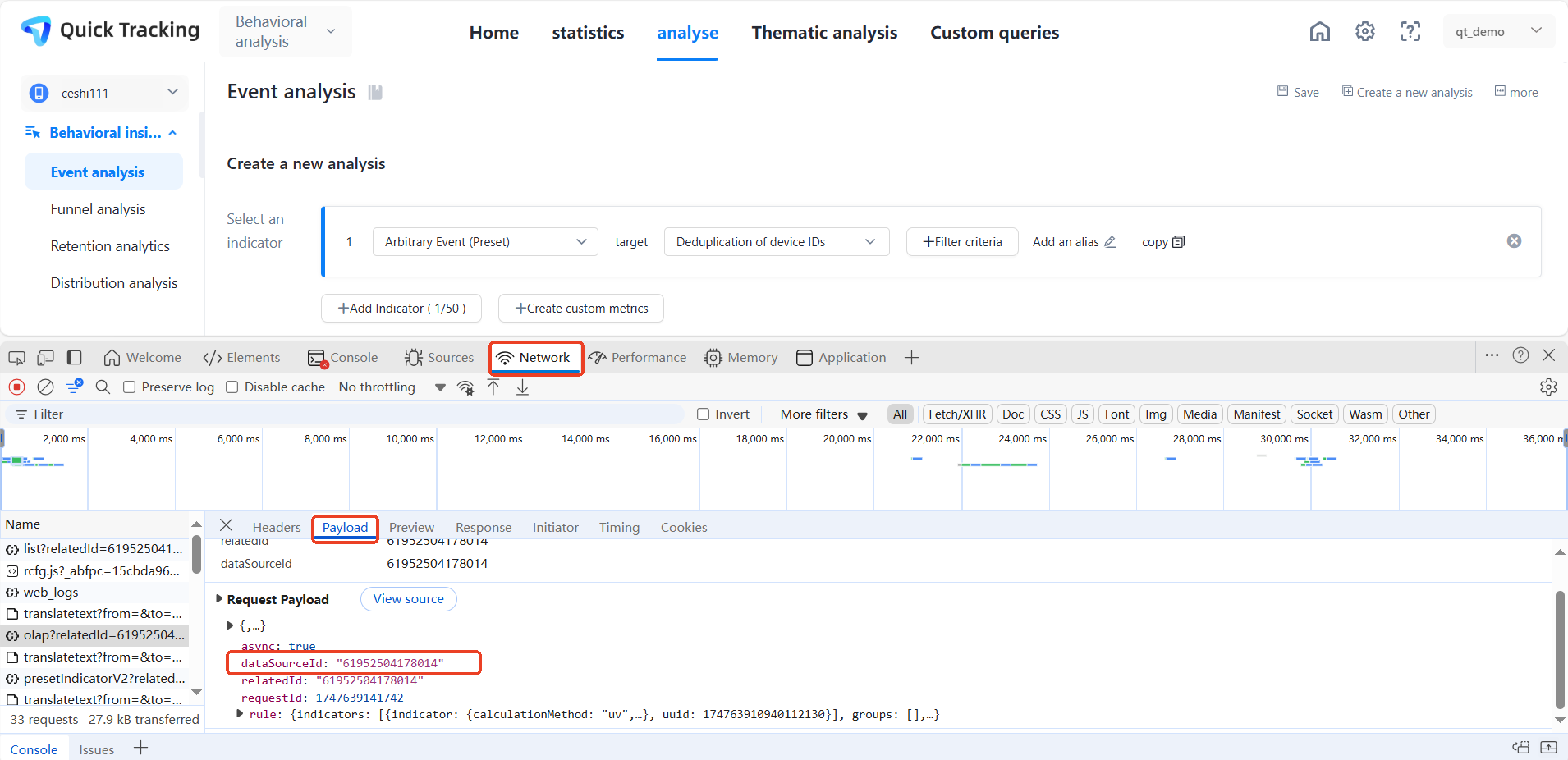Click the search magnifier in Network toolbar
The image size is (1568, 760).
[x=103, y=387]
